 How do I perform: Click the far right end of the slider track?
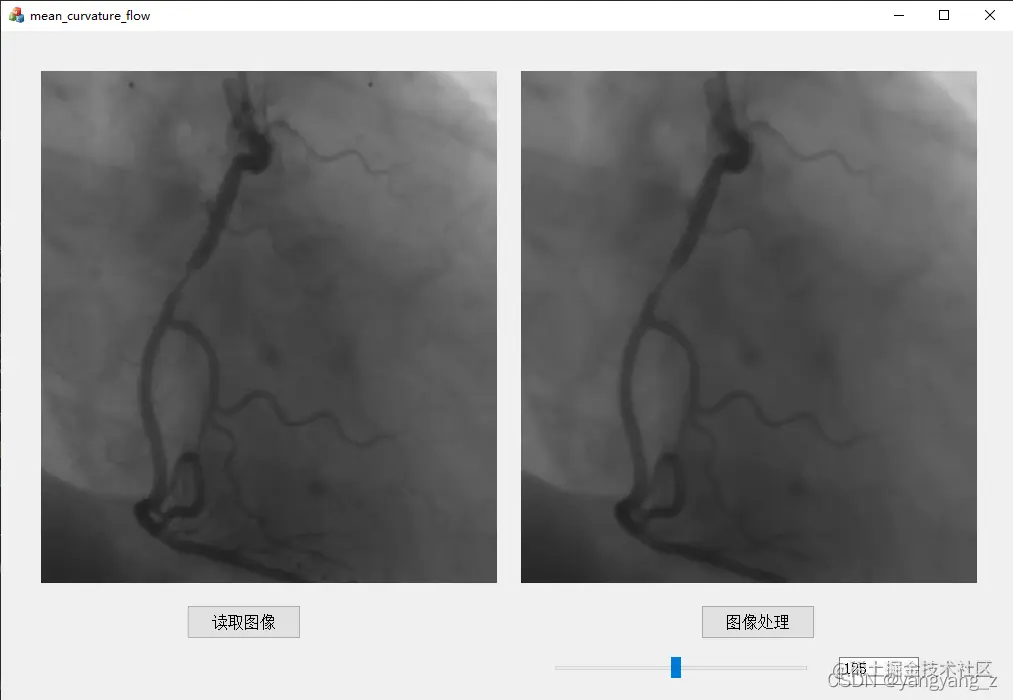coord(805,668)
